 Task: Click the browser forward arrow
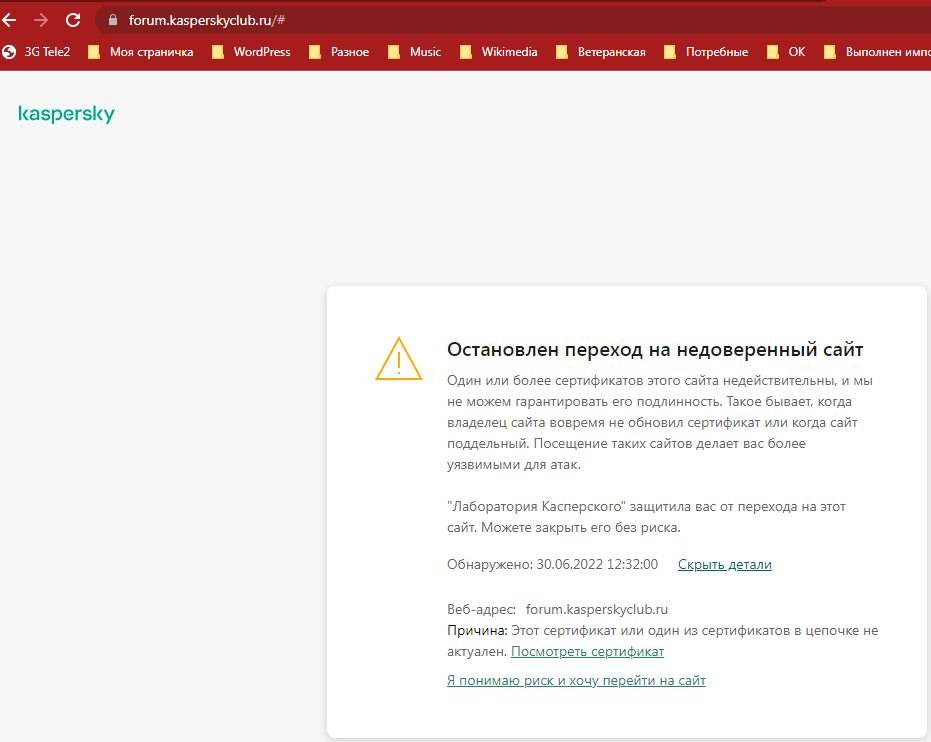pyautogui.click(x=41, y=20)
